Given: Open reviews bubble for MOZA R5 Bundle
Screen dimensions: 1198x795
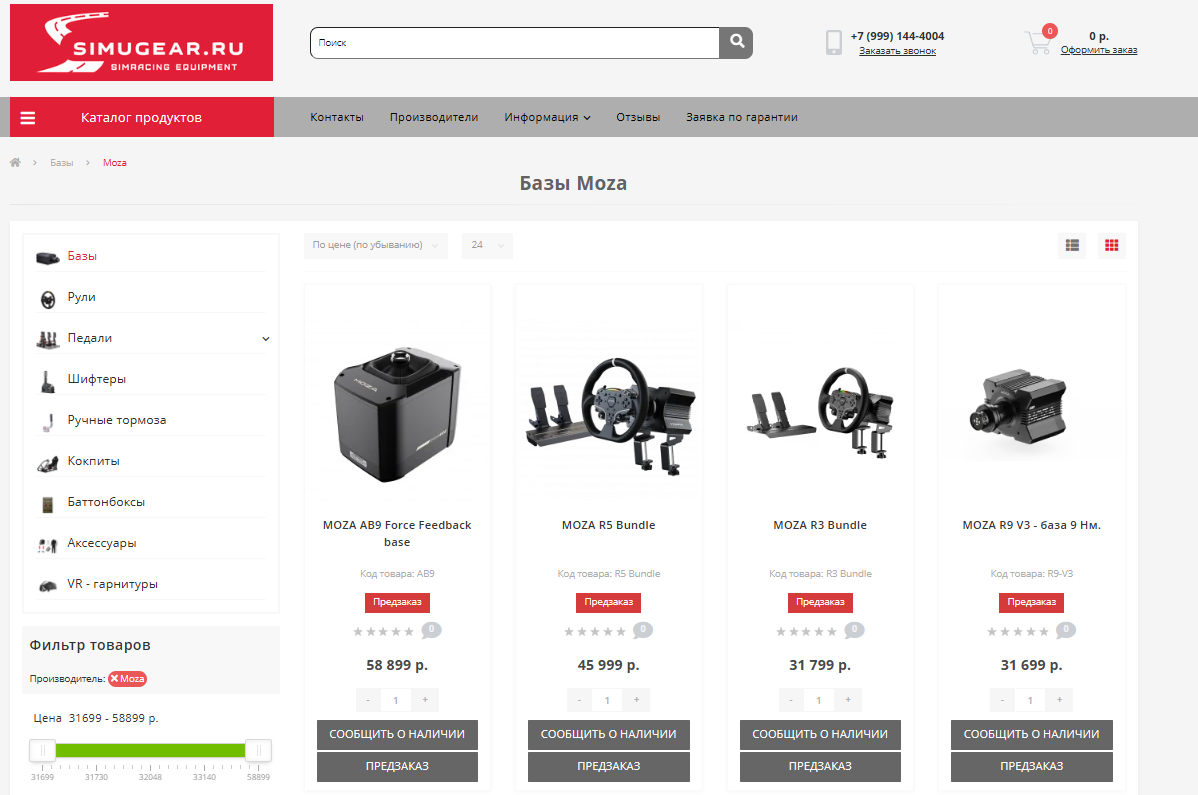Looking at the screenshot, I should coord(643,631).
